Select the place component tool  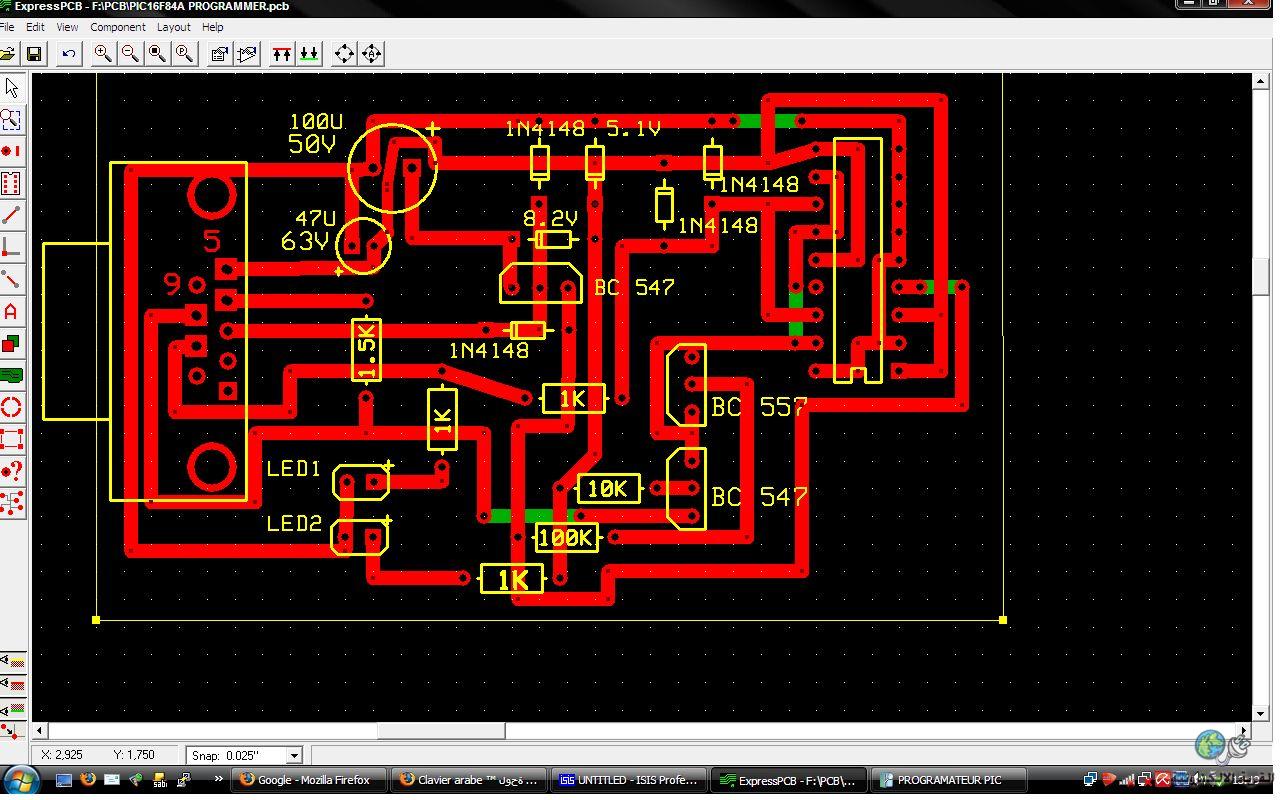pyautogui.click(x=11, y=184)
